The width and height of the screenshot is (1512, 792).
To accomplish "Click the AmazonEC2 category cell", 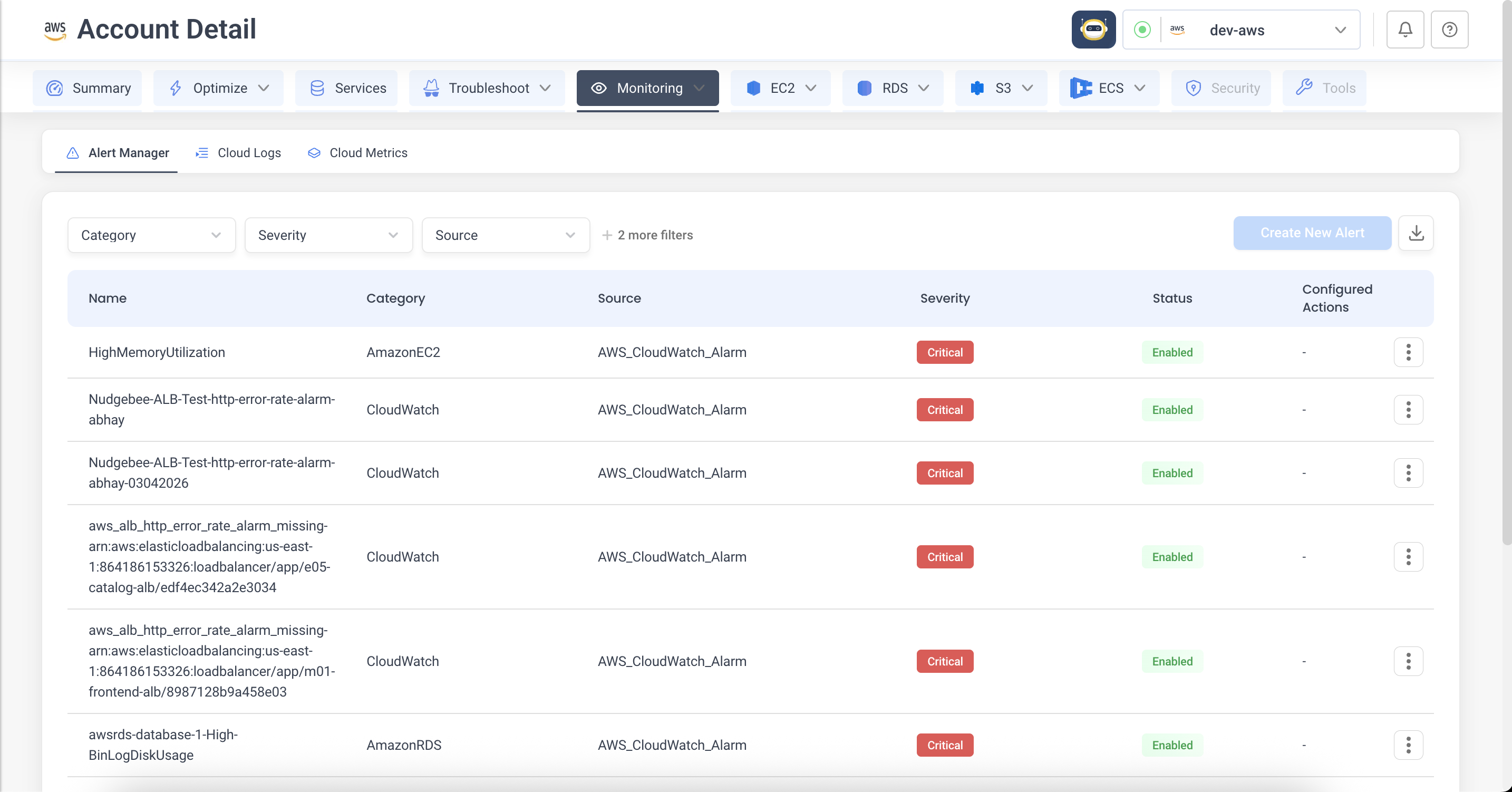I will (403, 352).
